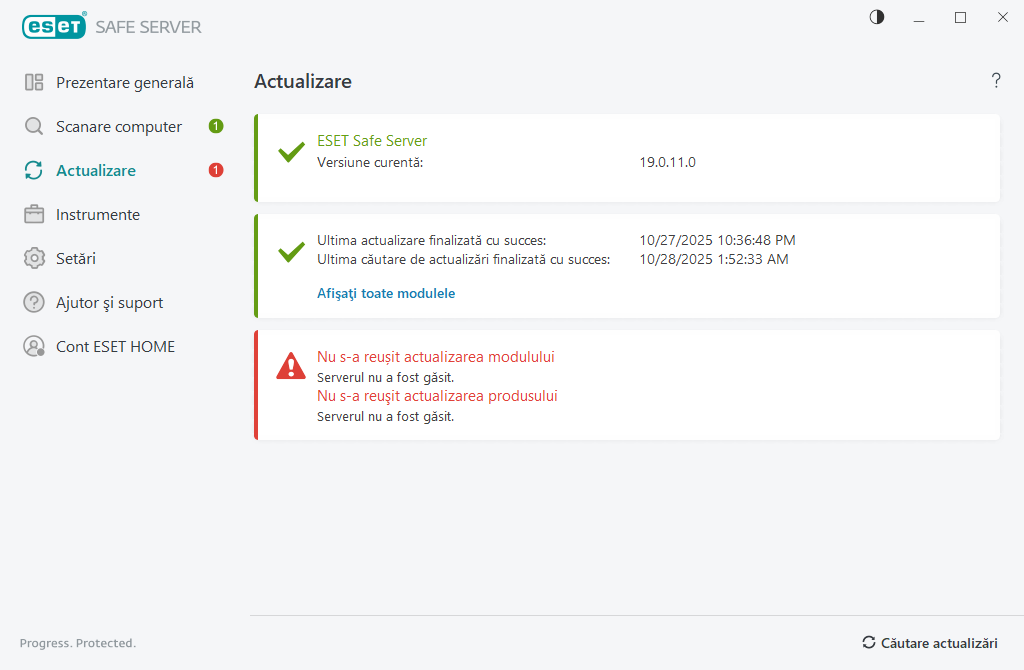
Task: Click the ESET Safe Server product title
Action: (372, 141)
